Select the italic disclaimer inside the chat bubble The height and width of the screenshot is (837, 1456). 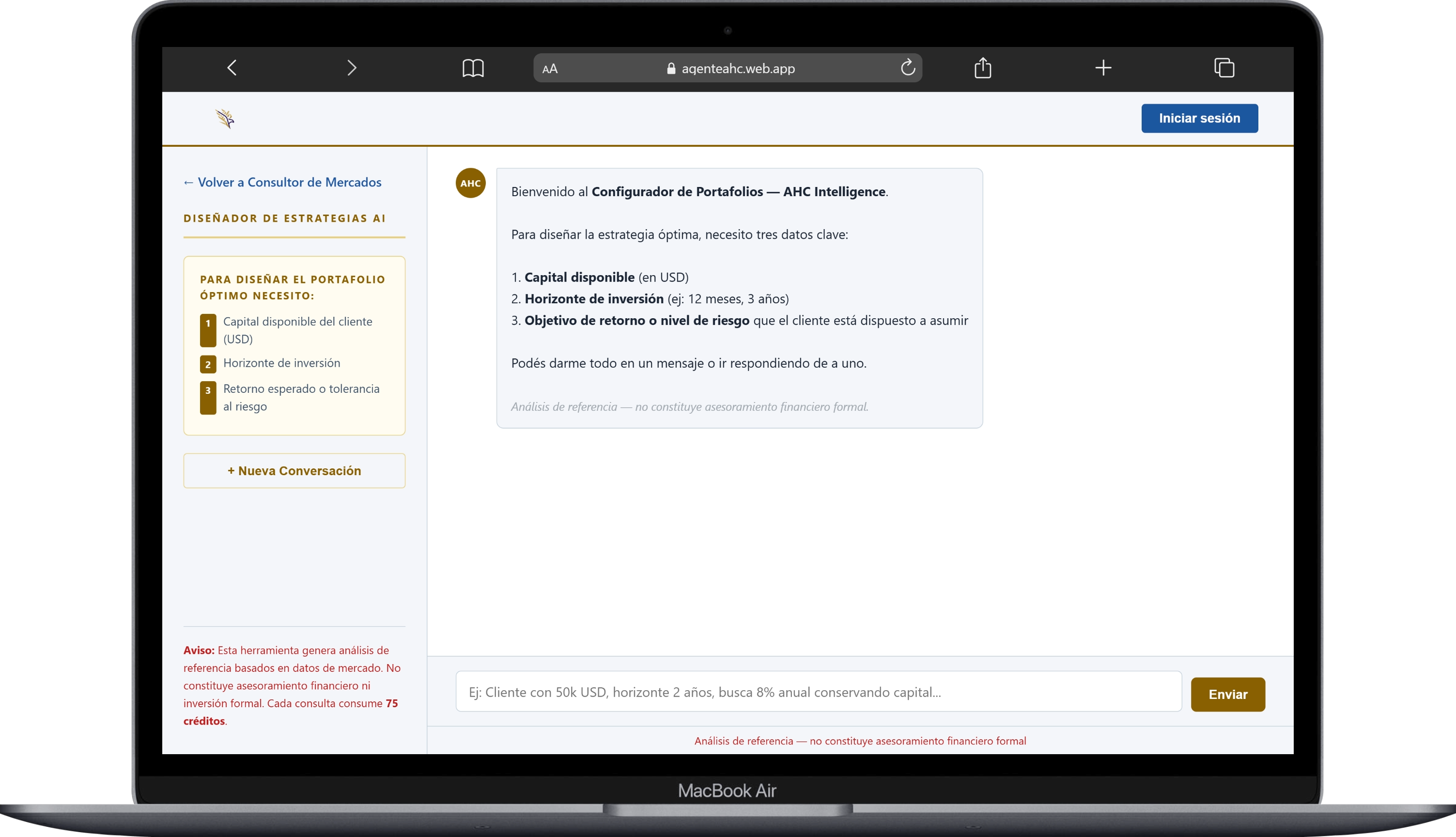[x=690, y=406]
